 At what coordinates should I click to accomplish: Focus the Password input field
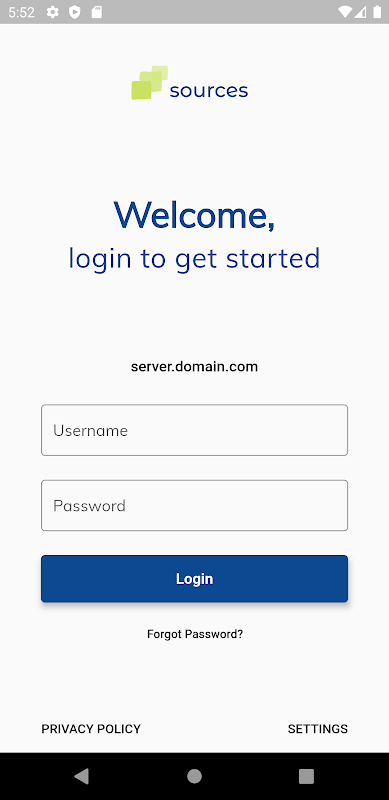tap(194, 505)
